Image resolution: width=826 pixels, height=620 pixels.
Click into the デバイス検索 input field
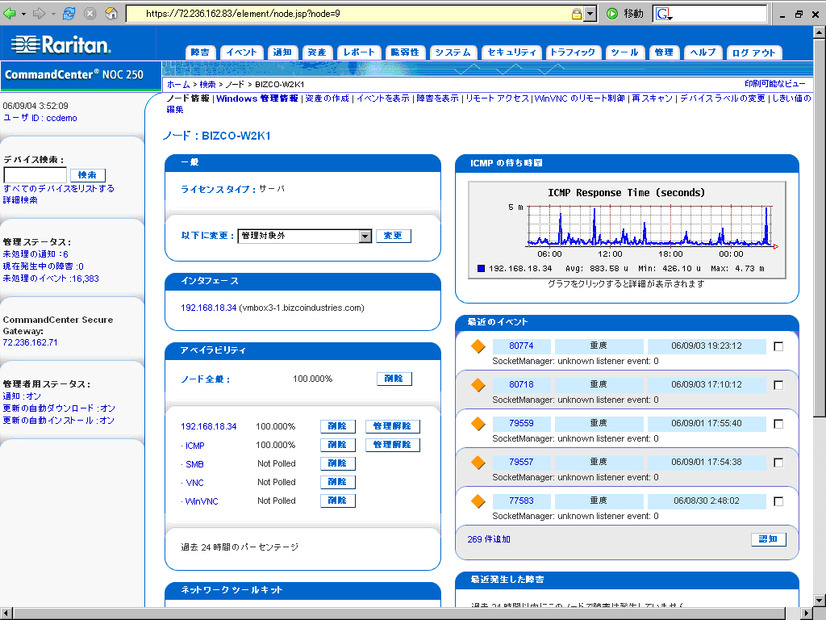pyautogui.click(x=35, y=175)
